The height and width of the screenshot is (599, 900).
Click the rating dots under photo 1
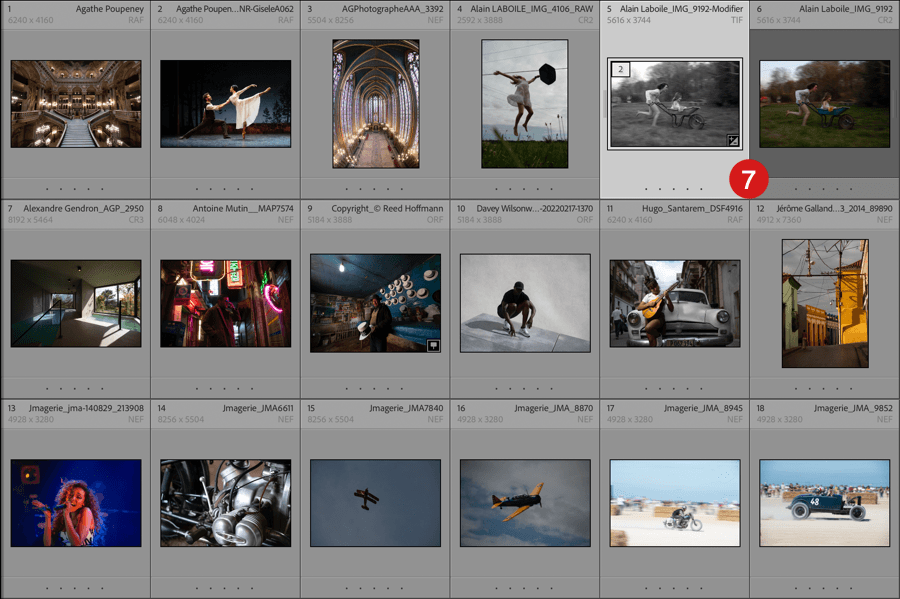(x=75, y=188)
